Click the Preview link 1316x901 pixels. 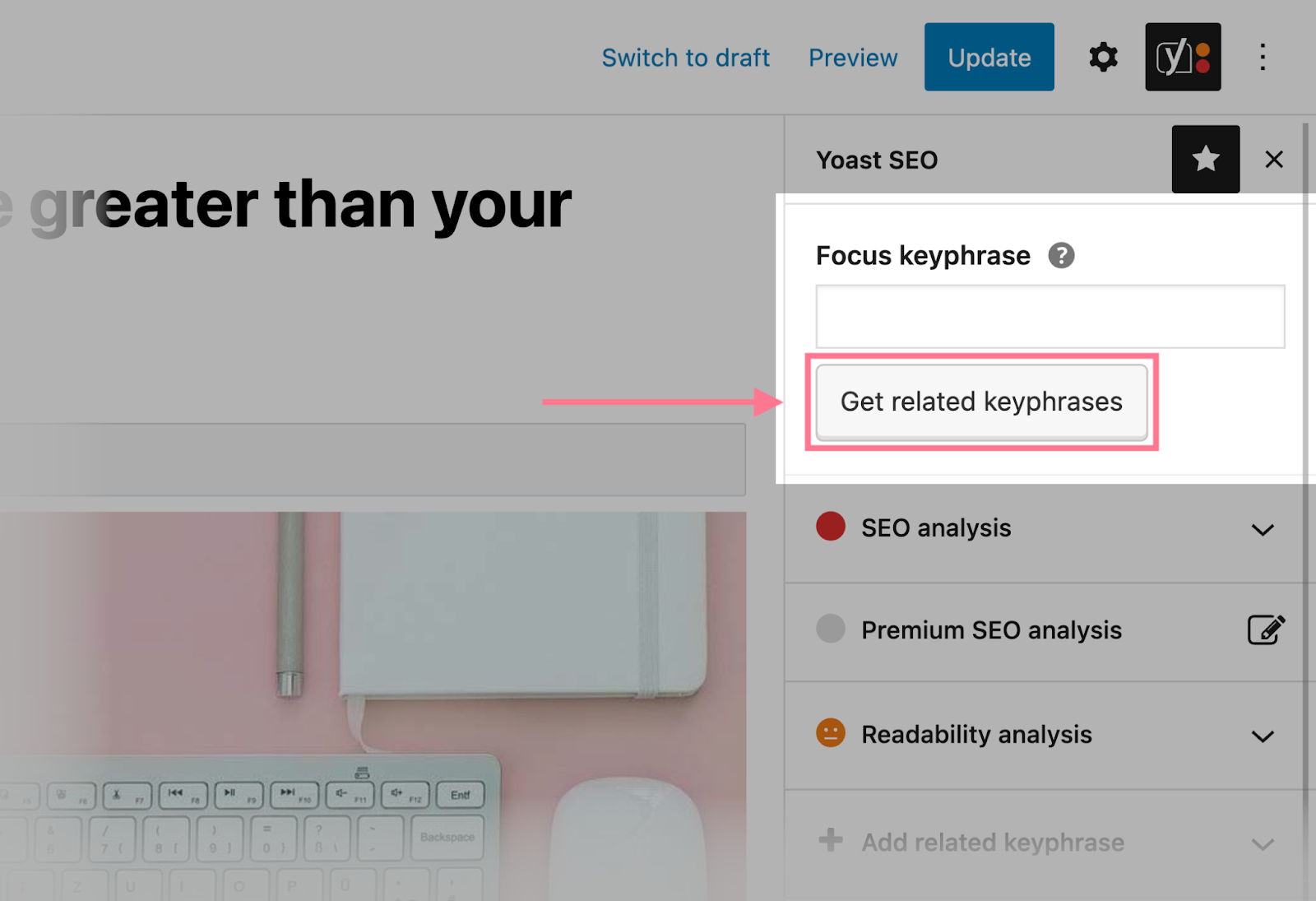[x=853, y=58]
